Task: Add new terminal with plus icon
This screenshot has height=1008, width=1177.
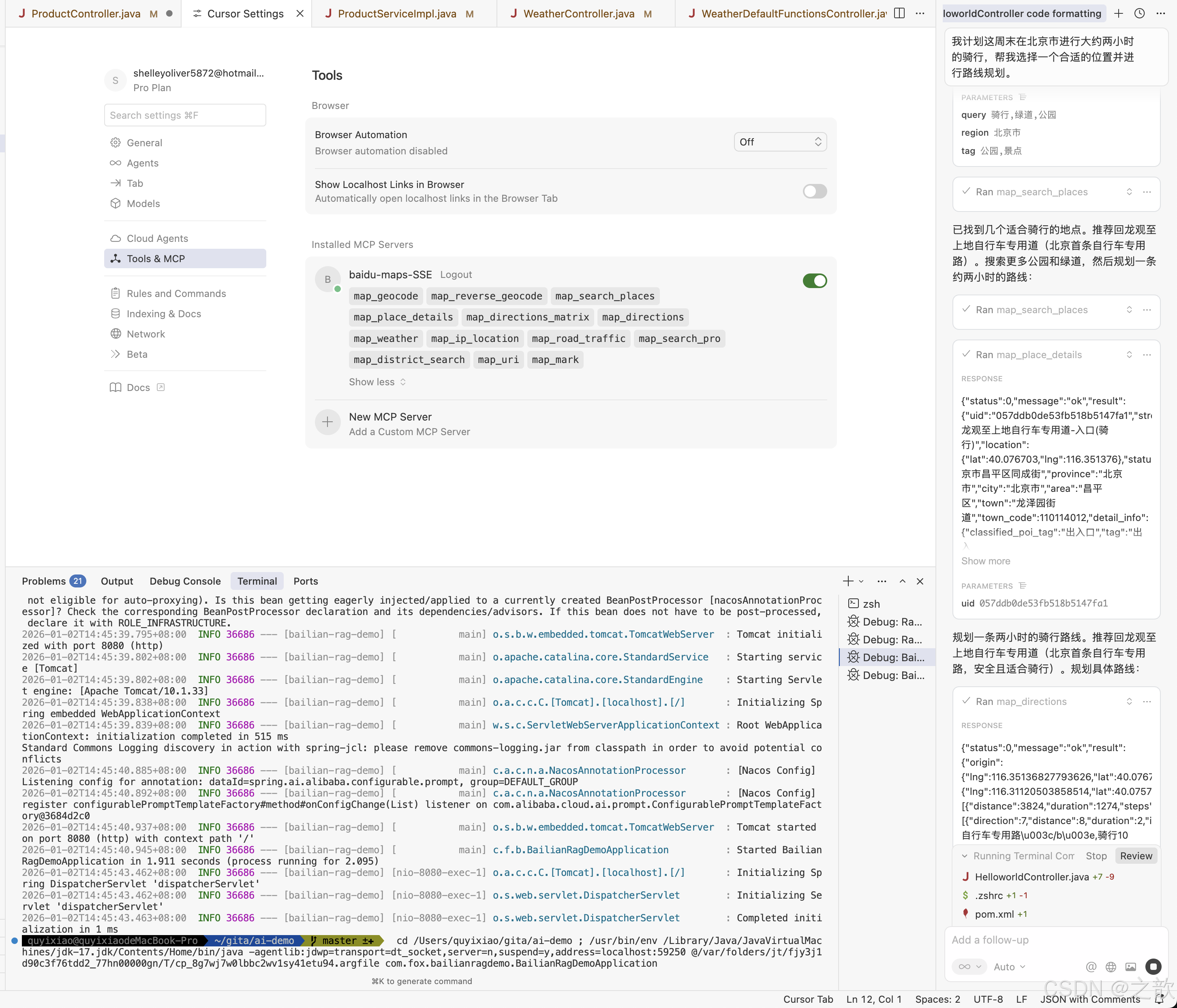Action: coord(847,581)
